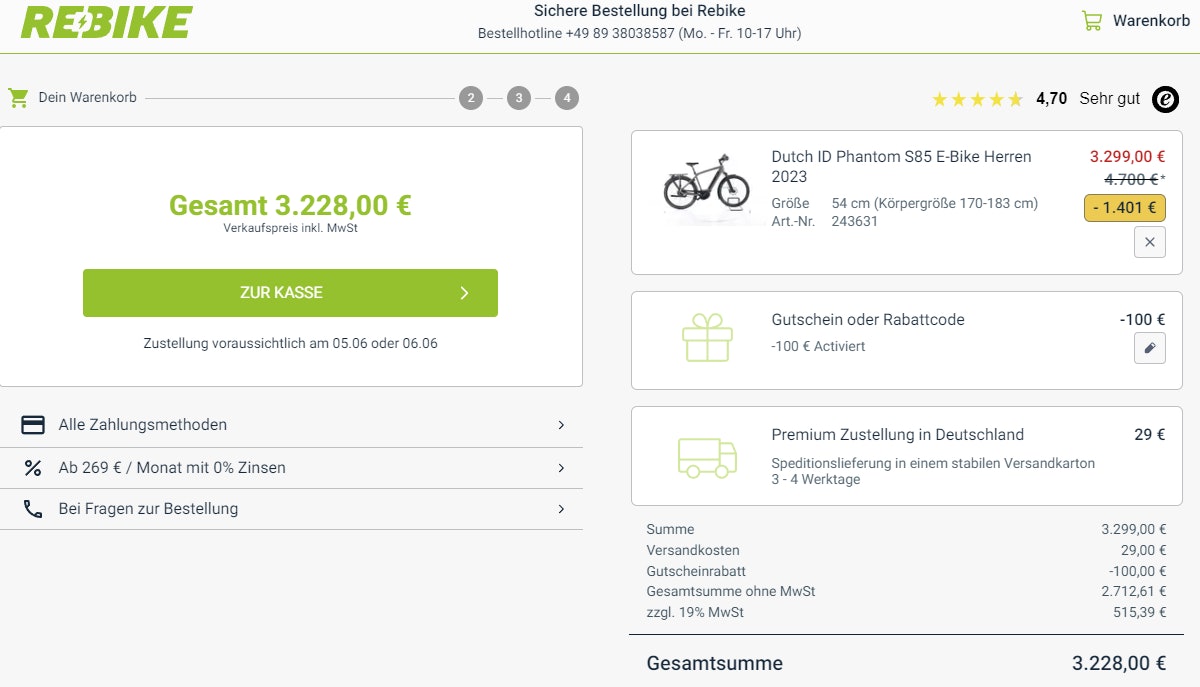Click the cart icon beside Dein Warenkorb
Viewport: 1200px width, 687px height.
(x=17, y=97)
